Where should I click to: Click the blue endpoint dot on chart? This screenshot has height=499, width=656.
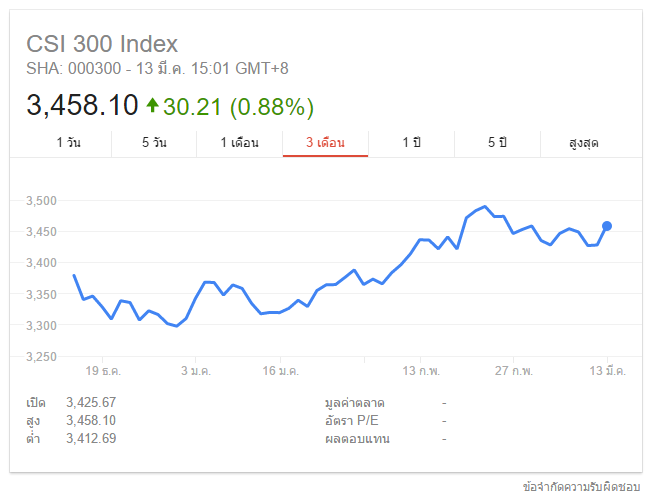pyautogui.click(x=607, y=226)
